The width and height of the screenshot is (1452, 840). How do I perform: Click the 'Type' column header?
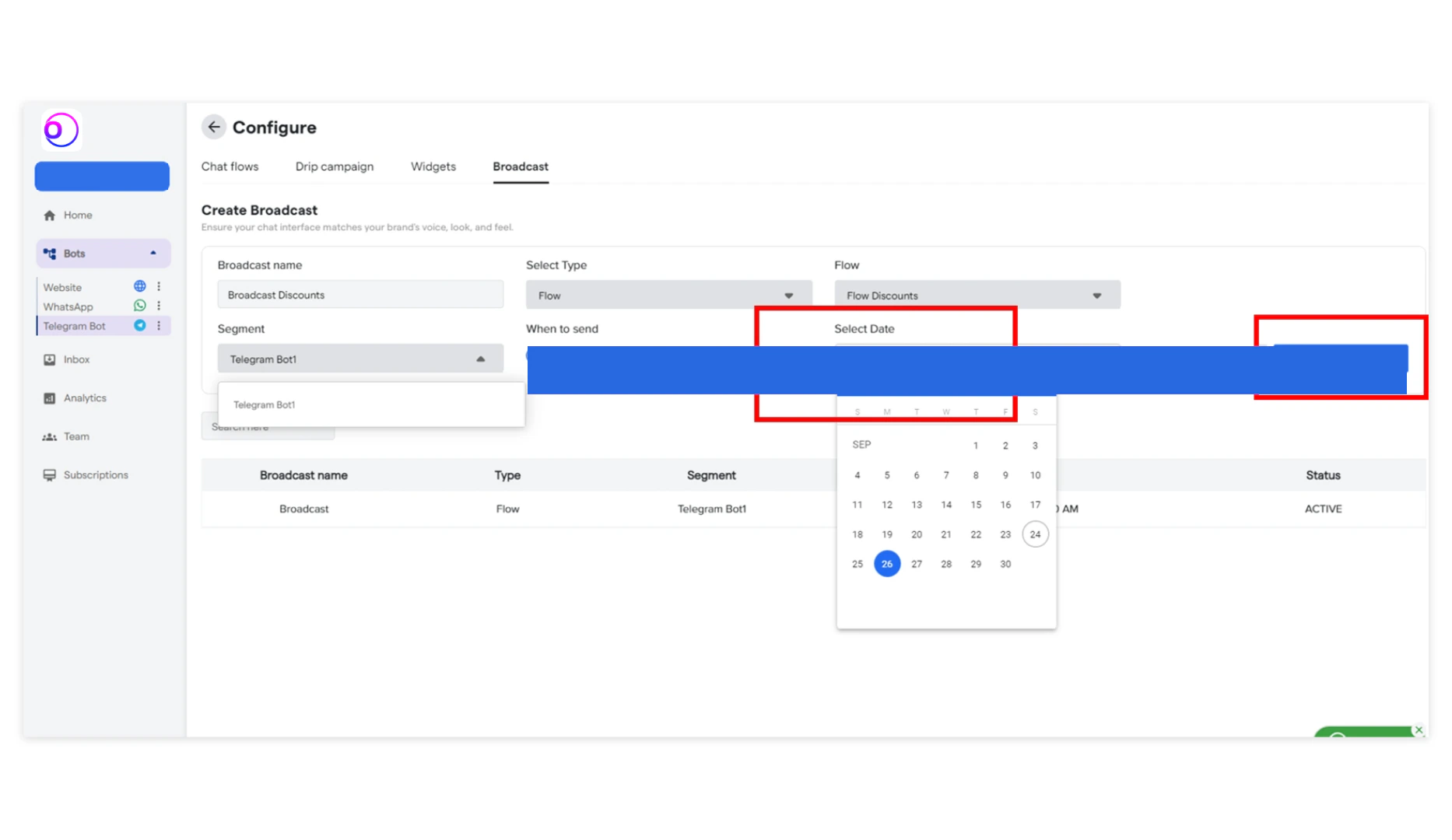pyautogui.click(x=507, y=475)
